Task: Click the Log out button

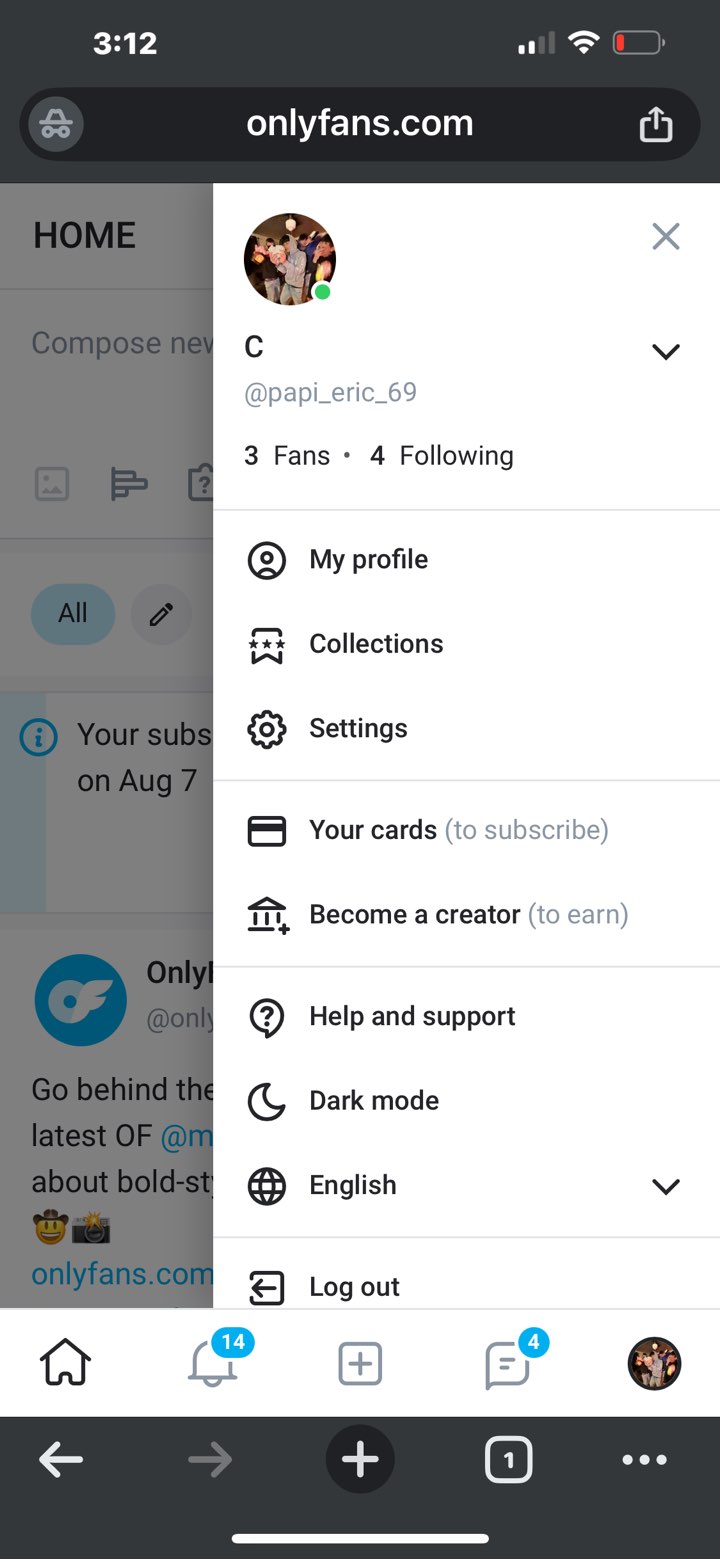Action: click(354, 1287)
